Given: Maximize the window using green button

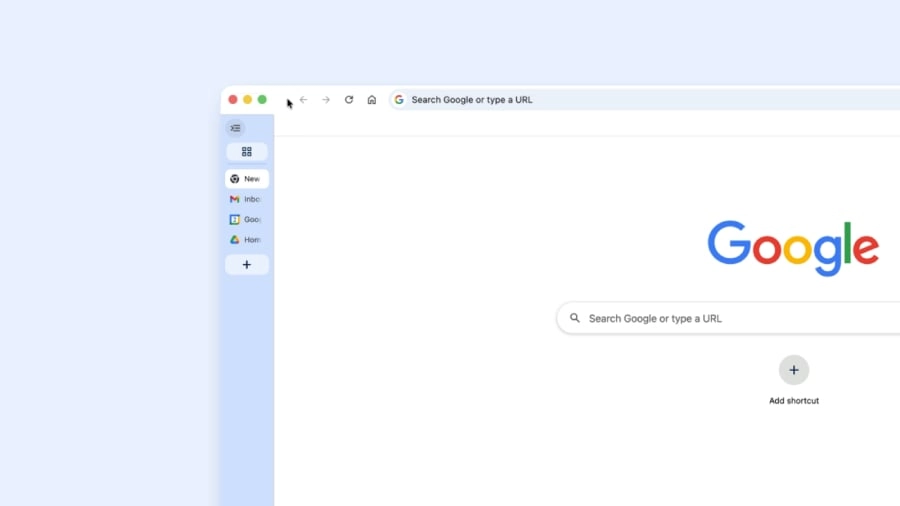Looking at the screenshot, I should pos(262,100).
